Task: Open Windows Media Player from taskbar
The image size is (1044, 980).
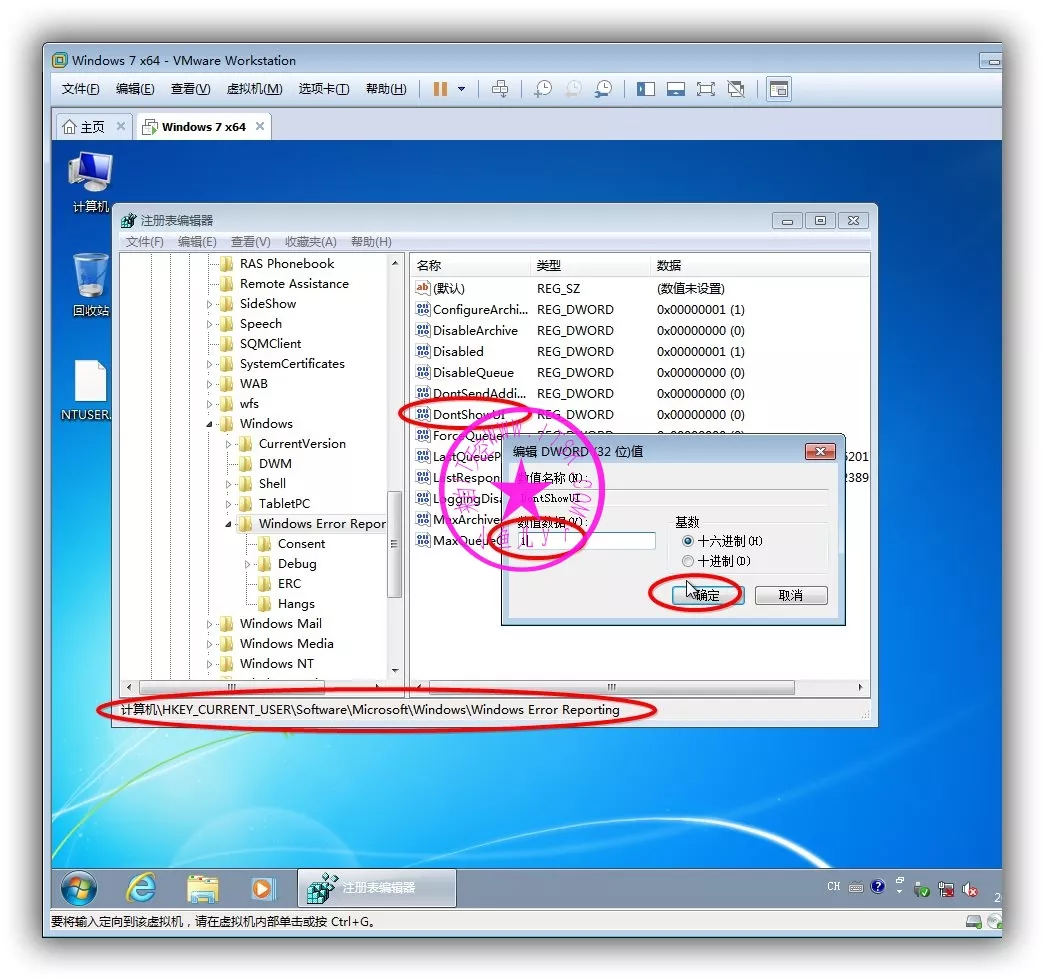Action: (262, 887)
